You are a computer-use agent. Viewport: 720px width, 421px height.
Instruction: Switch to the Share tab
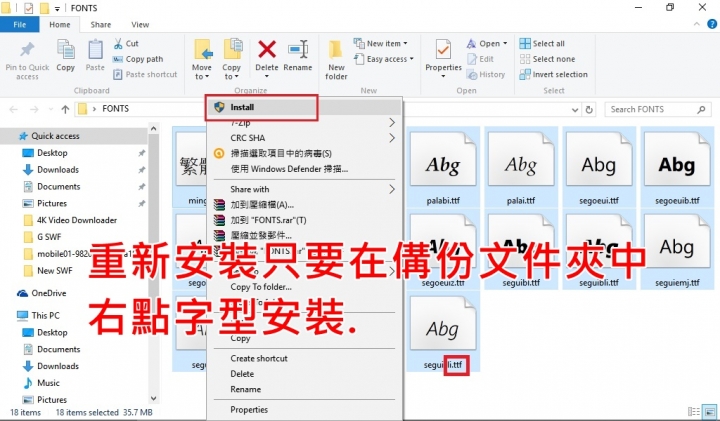click(101, 24)
